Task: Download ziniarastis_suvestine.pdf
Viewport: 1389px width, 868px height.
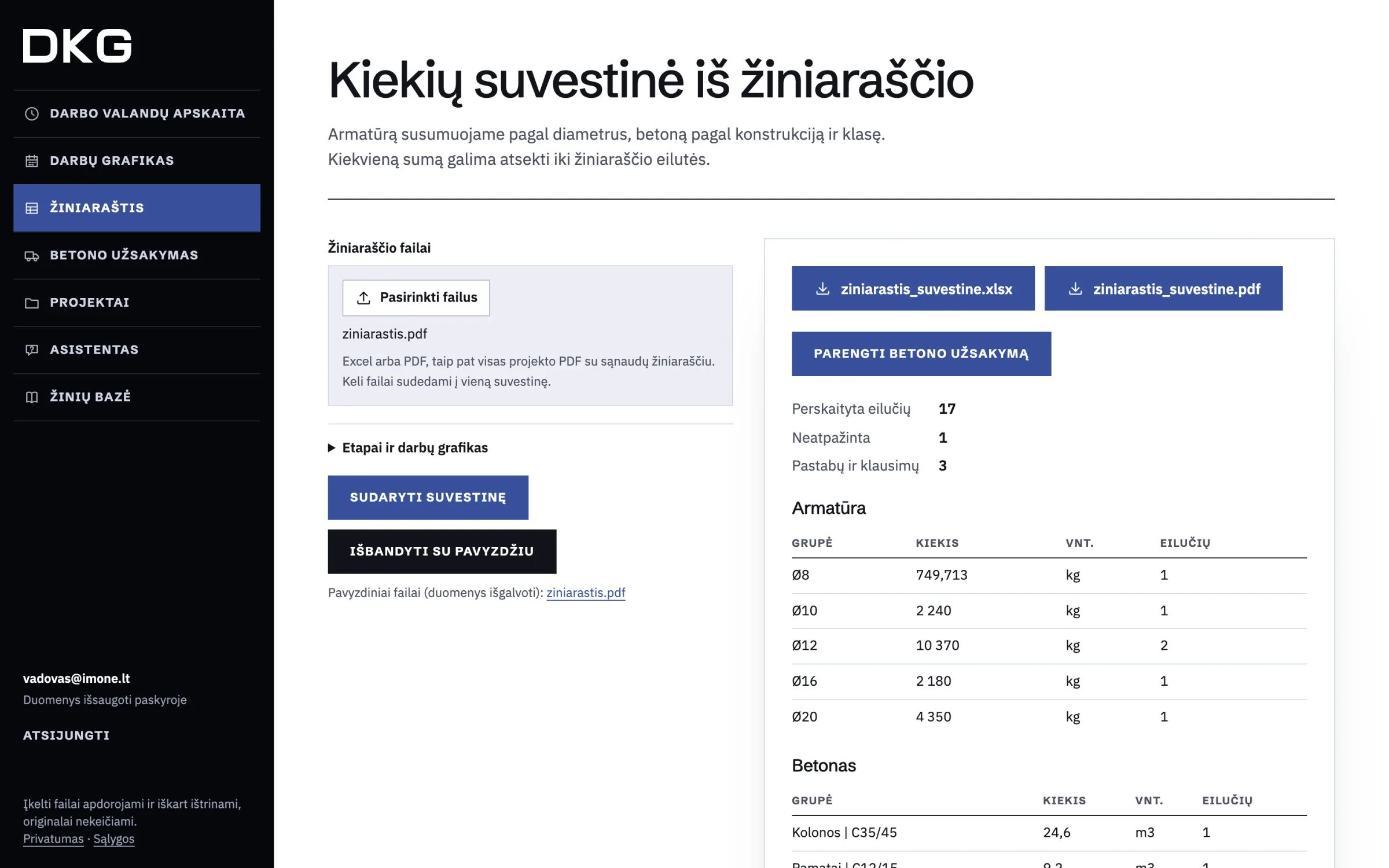Action: point(1163,288)
